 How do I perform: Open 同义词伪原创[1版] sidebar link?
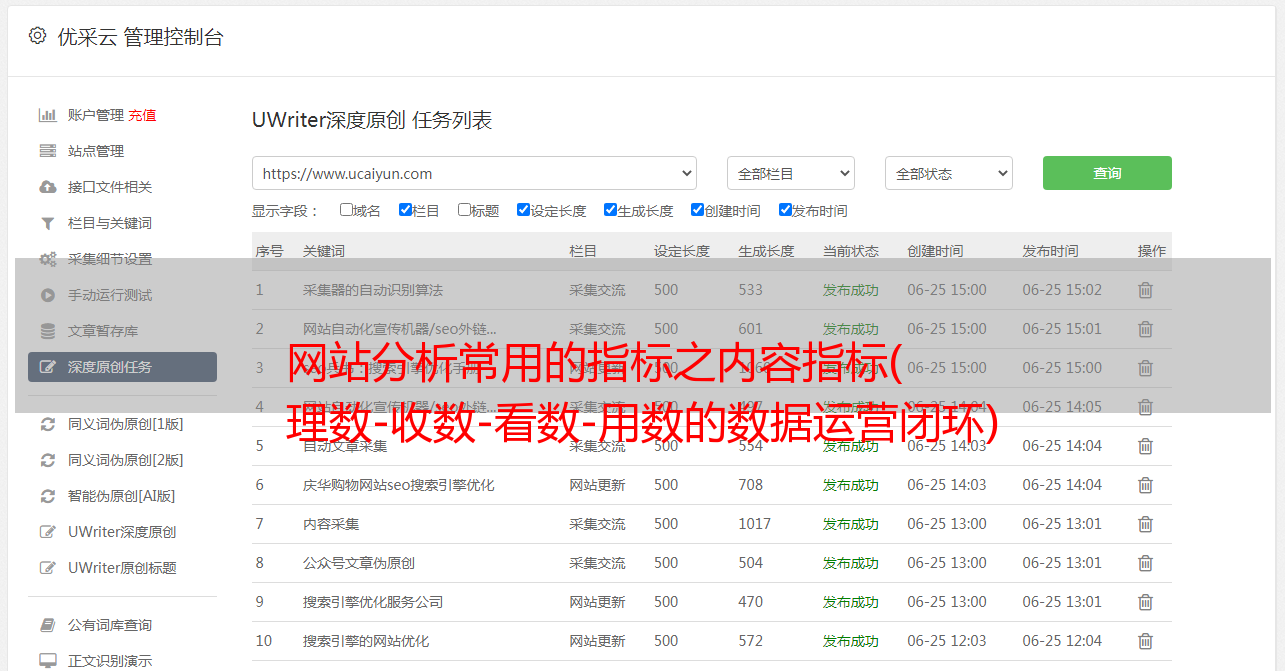coord(126,424)
